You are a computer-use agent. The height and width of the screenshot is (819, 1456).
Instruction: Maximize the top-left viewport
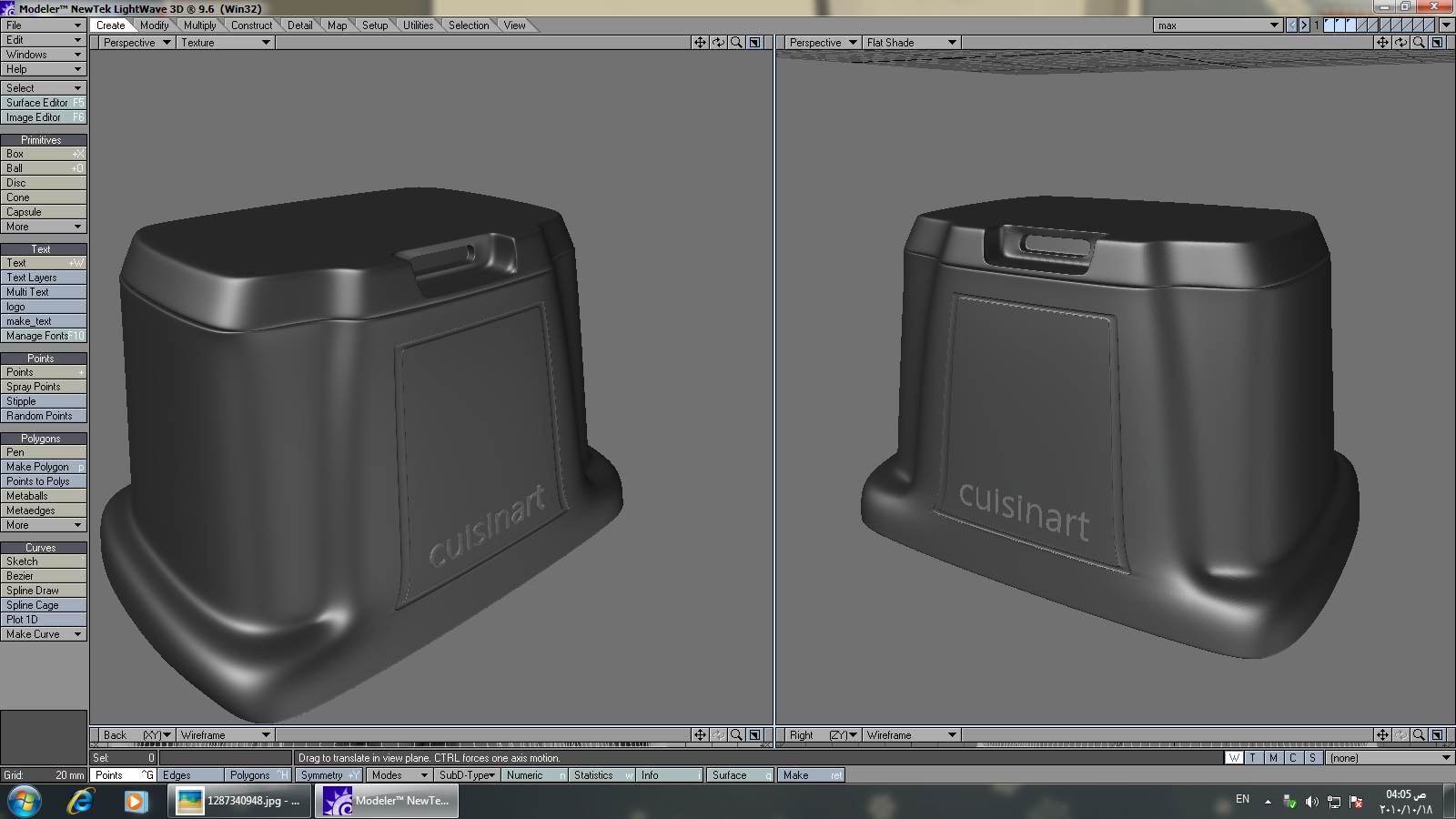point(754,43)
